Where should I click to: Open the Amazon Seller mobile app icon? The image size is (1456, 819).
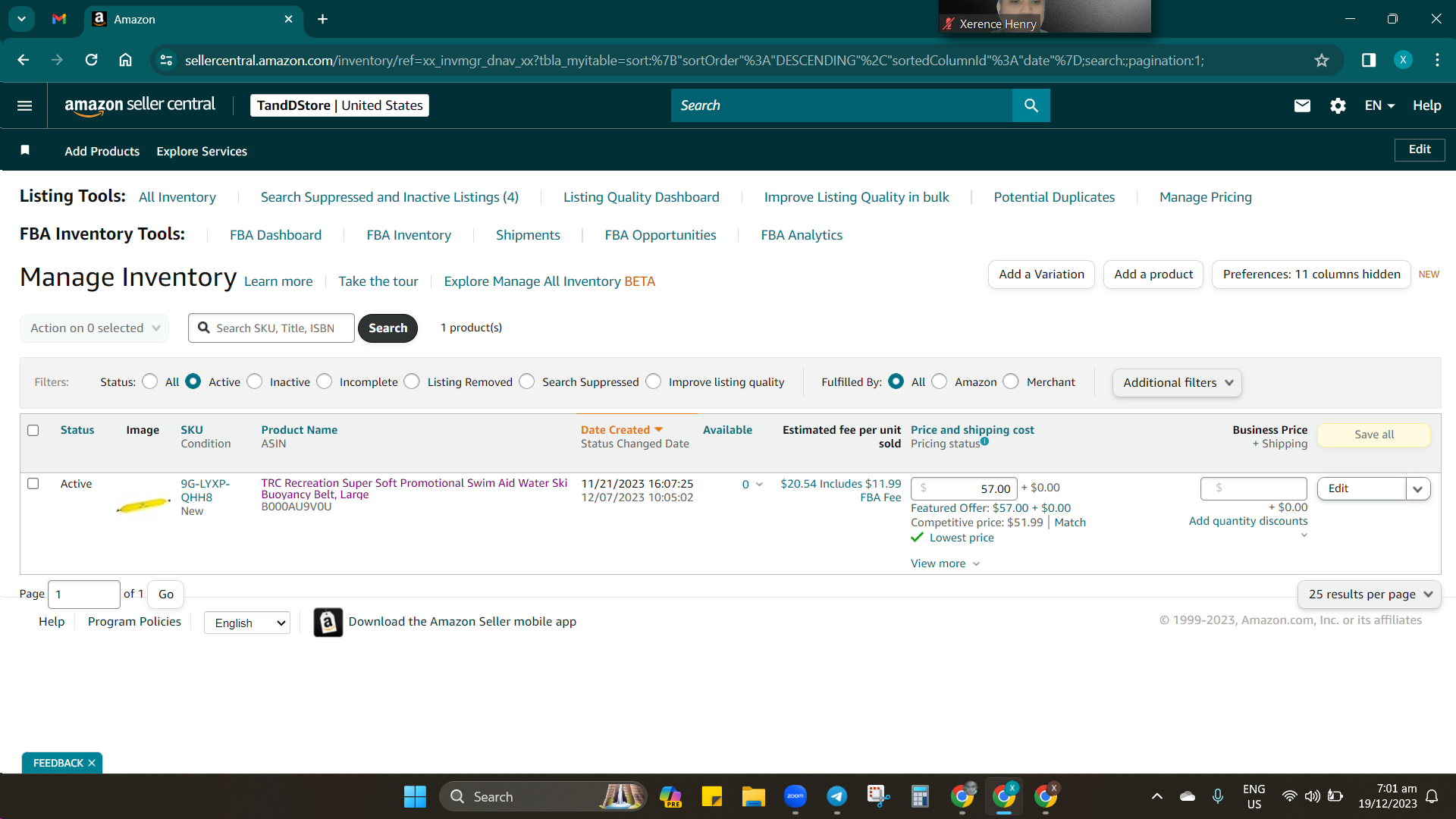[328, 623]
